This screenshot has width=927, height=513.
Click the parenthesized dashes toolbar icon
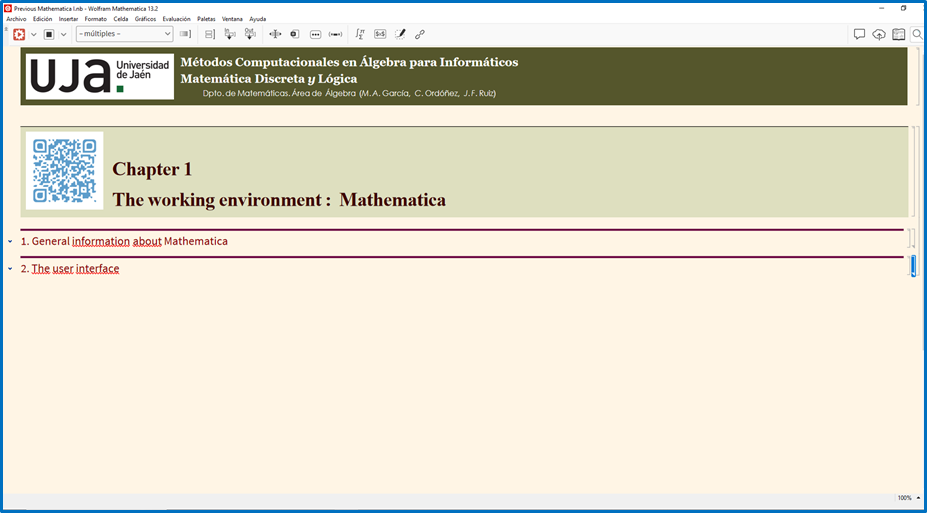pos(335,34)
